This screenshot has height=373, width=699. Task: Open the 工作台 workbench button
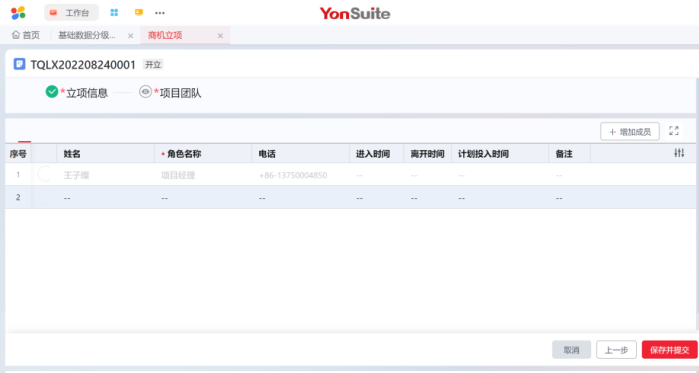click(71, 13)
